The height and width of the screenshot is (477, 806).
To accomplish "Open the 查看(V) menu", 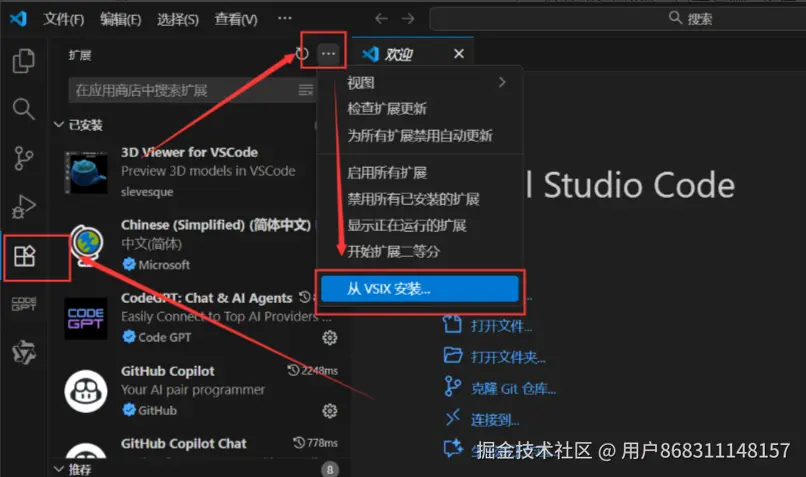I will click(236, 20).
